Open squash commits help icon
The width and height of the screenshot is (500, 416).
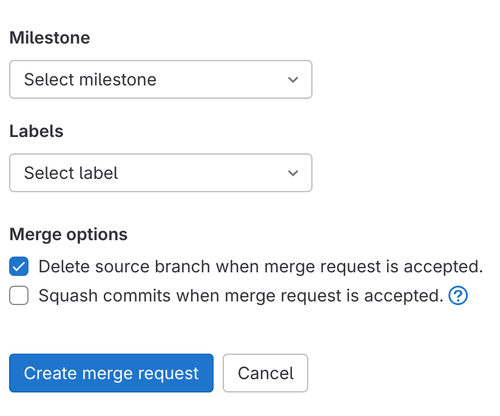(x=458, y=296)
